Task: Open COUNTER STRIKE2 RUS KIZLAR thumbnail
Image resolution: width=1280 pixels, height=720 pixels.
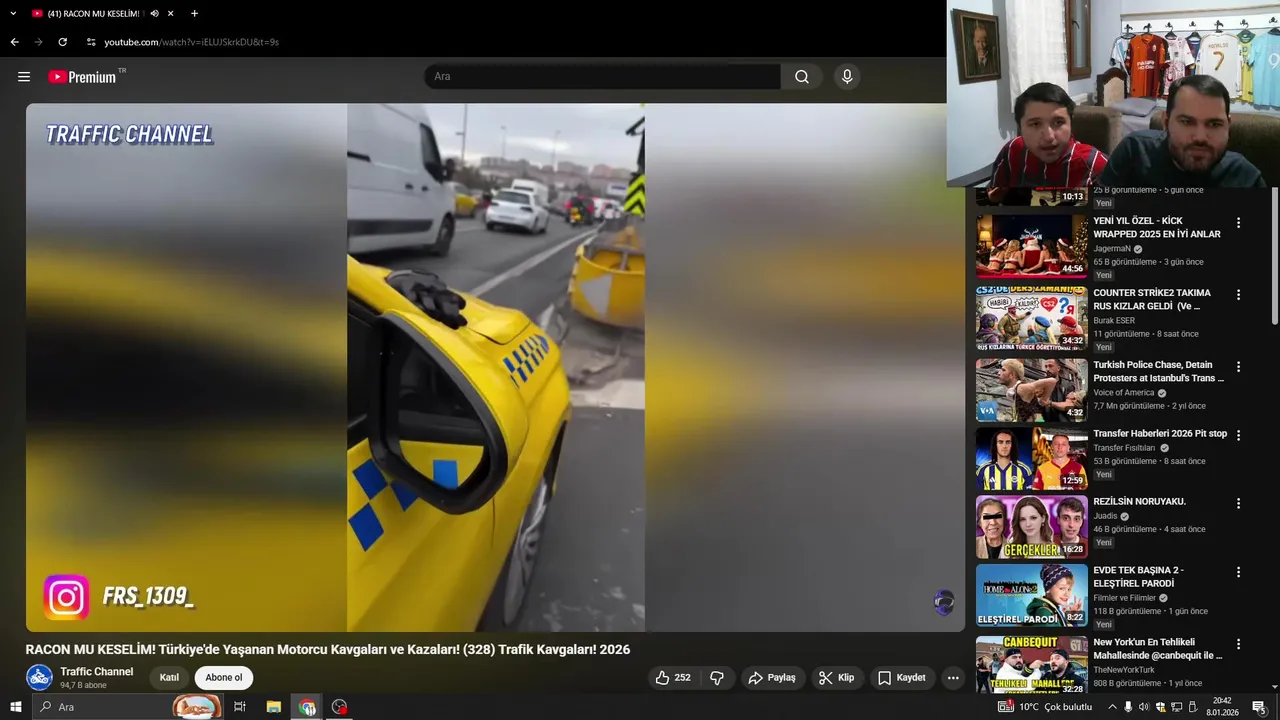Action: tap(1031, 318)
